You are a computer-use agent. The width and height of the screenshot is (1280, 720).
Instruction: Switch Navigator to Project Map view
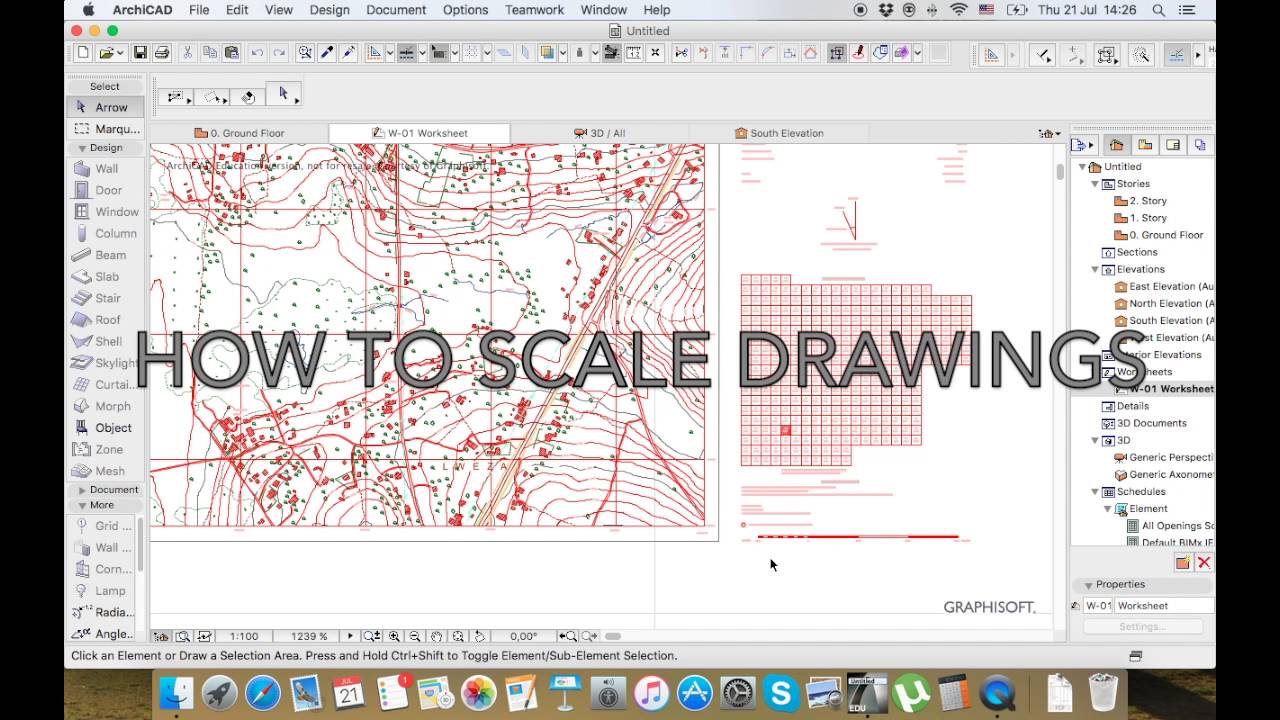point(1117,145)
